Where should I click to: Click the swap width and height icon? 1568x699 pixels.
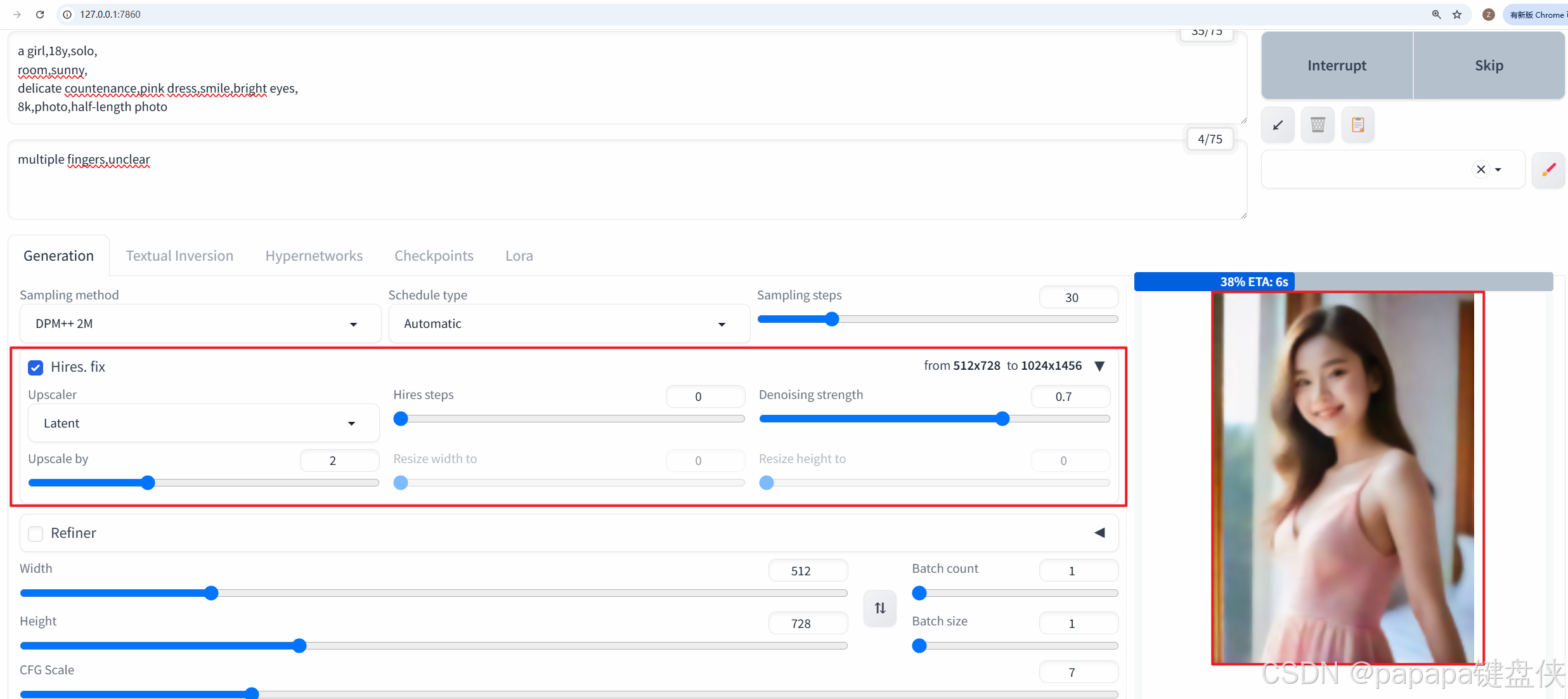(880, 608)
